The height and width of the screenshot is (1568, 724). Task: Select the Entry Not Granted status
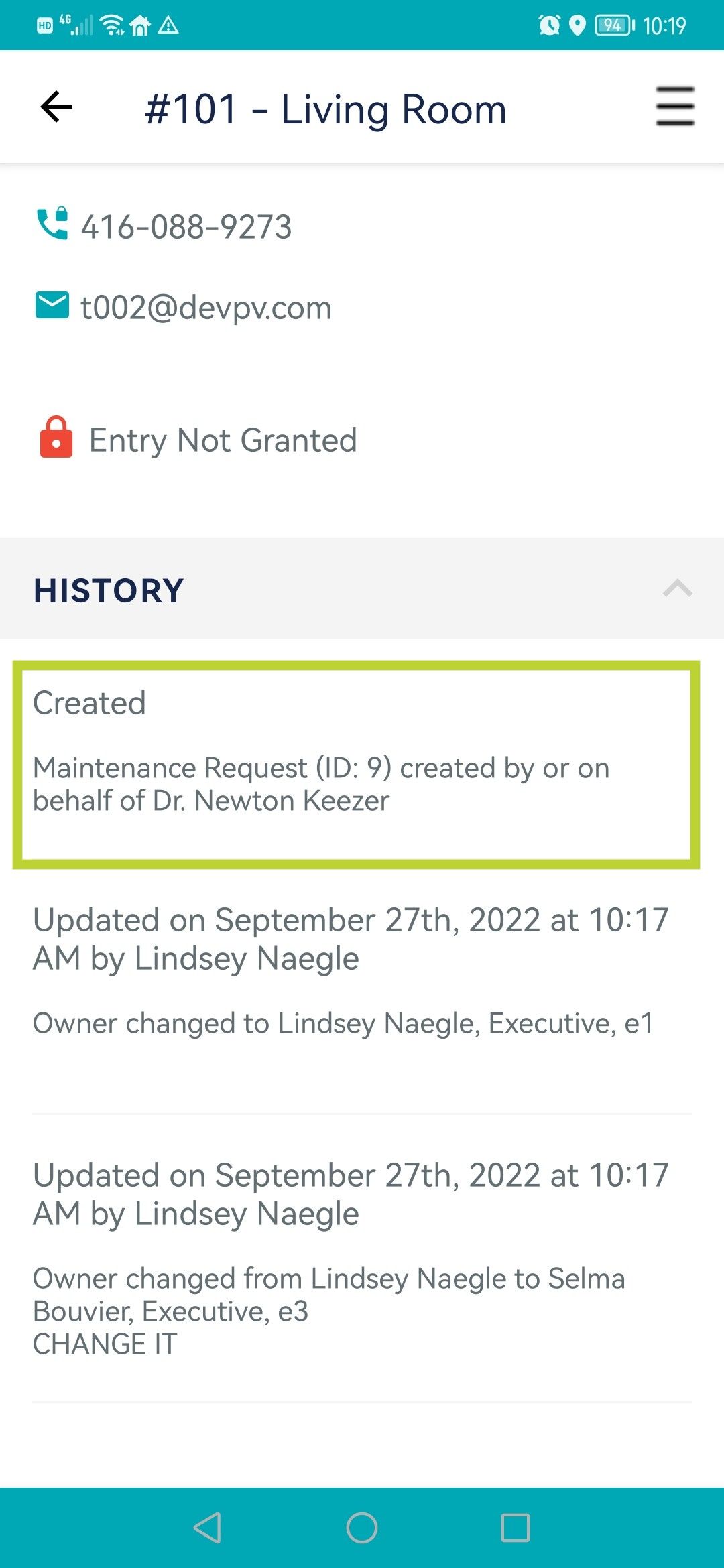[x=223, y=440]
